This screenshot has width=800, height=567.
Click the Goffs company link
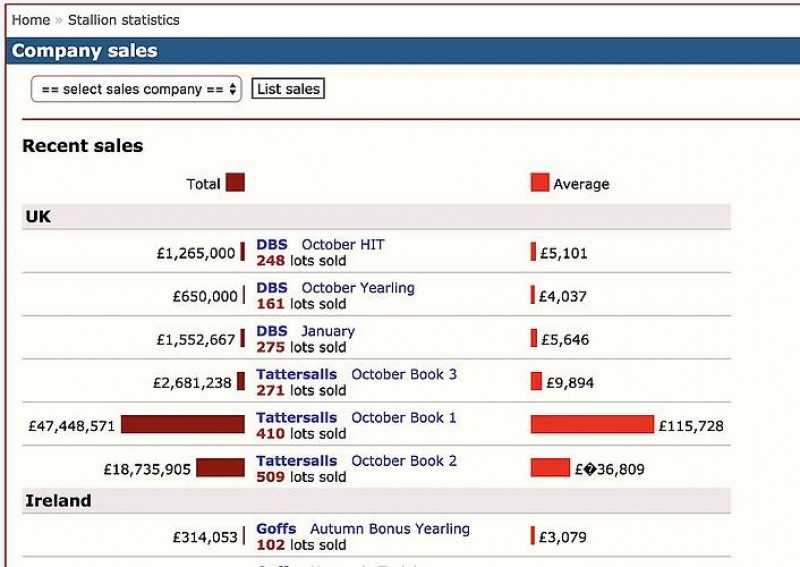tap(276, 529)
